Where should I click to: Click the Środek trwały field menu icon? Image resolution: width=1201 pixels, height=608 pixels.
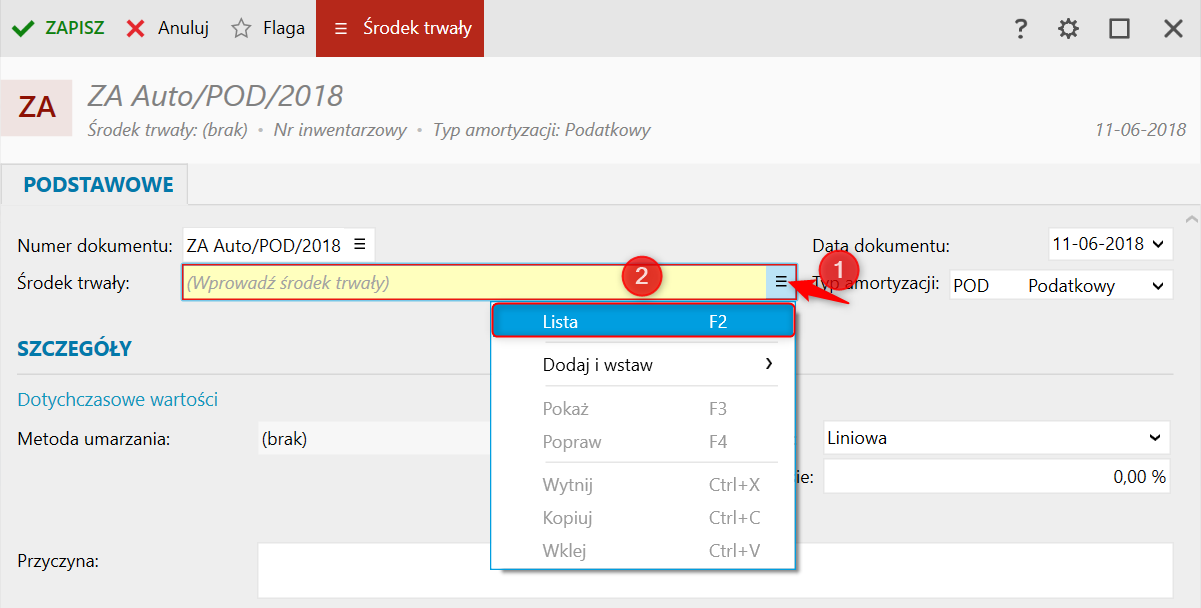coord(781,282)
